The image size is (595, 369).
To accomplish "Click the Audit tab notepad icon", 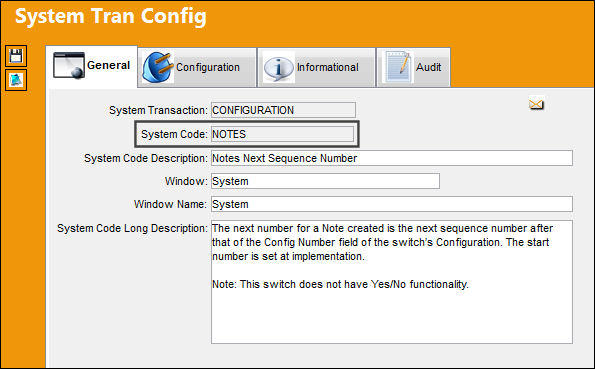I will [398, 67].
